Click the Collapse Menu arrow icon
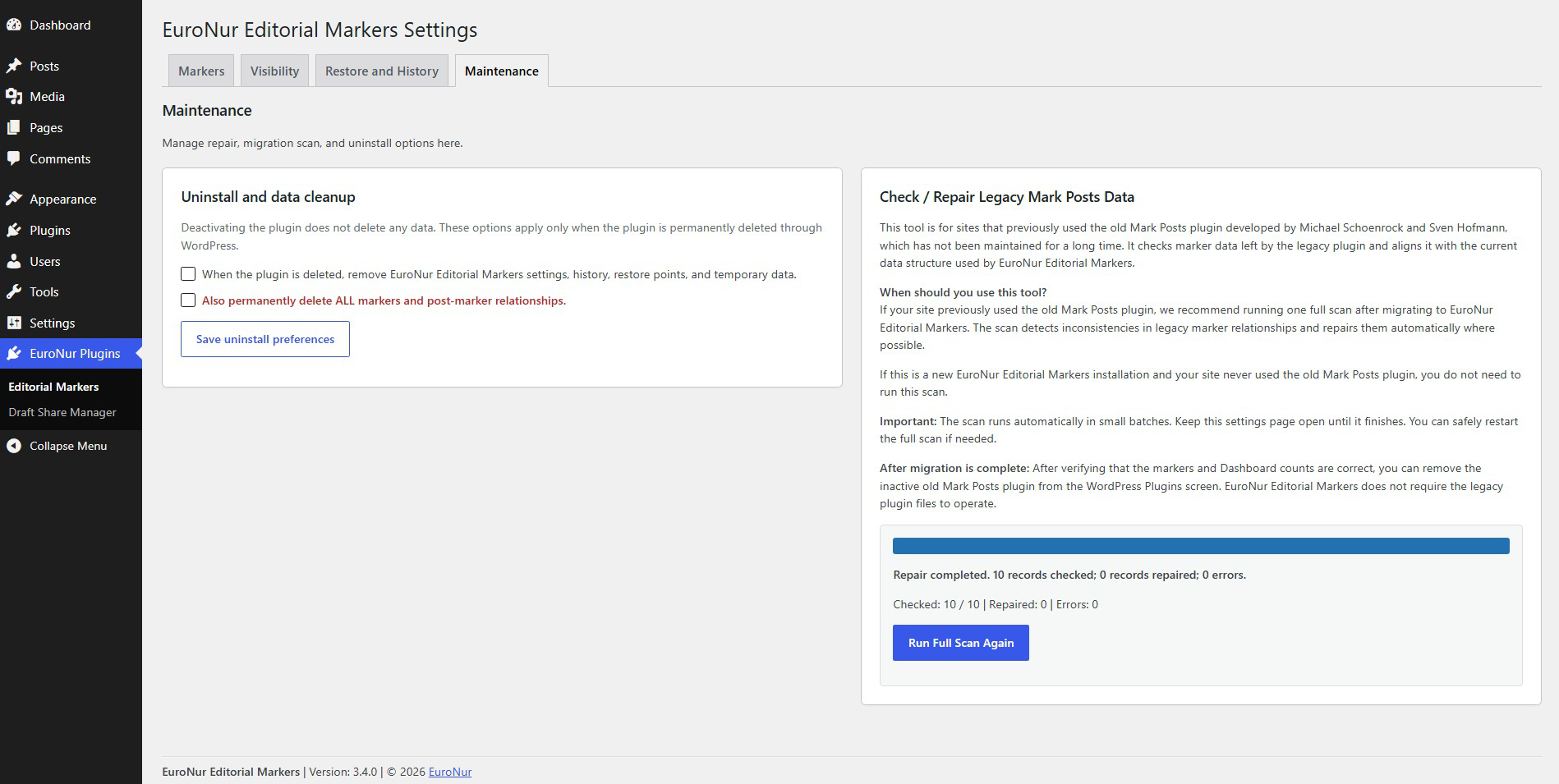The image size is (1559, 784). pyautogui.click(x=14, y=446)
